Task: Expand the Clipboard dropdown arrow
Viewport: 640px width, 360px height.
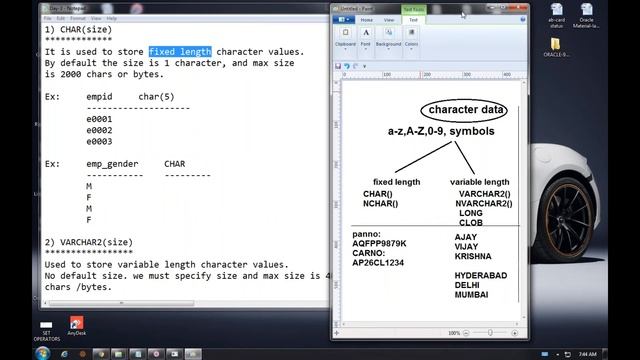Action: click(345, 49)
